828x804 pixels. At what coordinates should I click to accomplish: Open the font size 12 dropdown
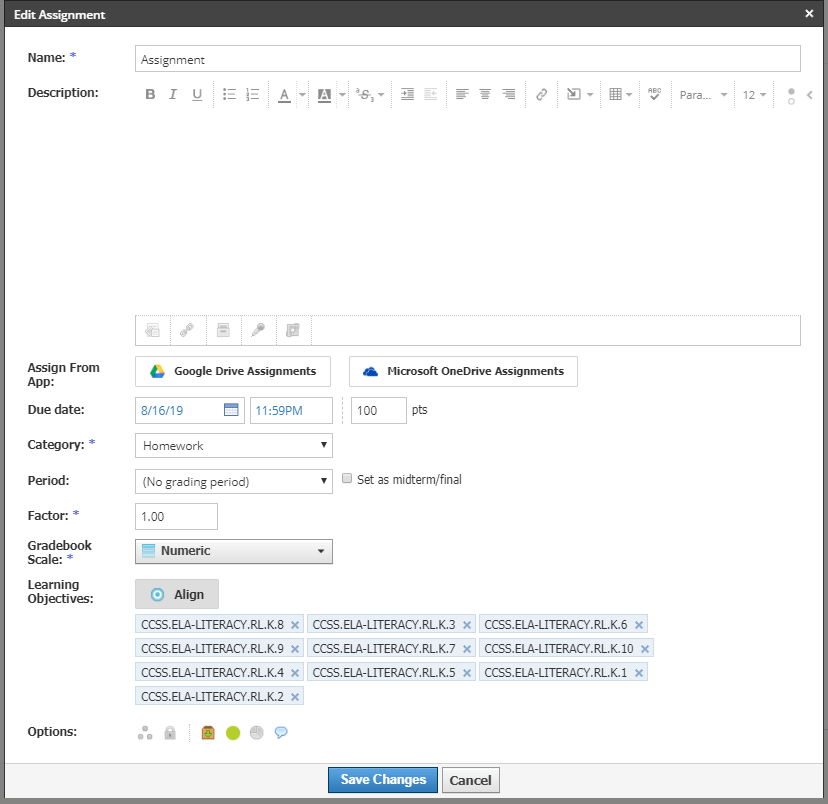coord(755,95)
